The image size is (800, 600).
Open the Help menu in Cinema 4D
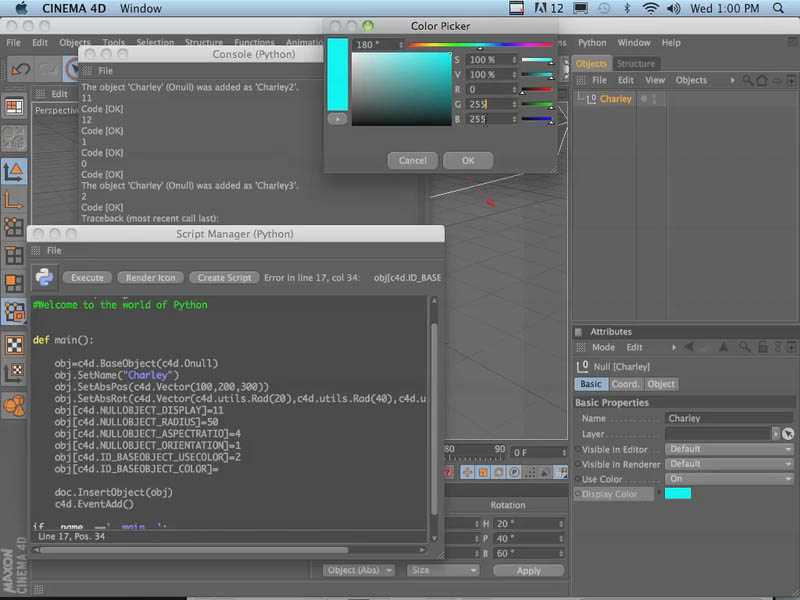click(671, 42)
